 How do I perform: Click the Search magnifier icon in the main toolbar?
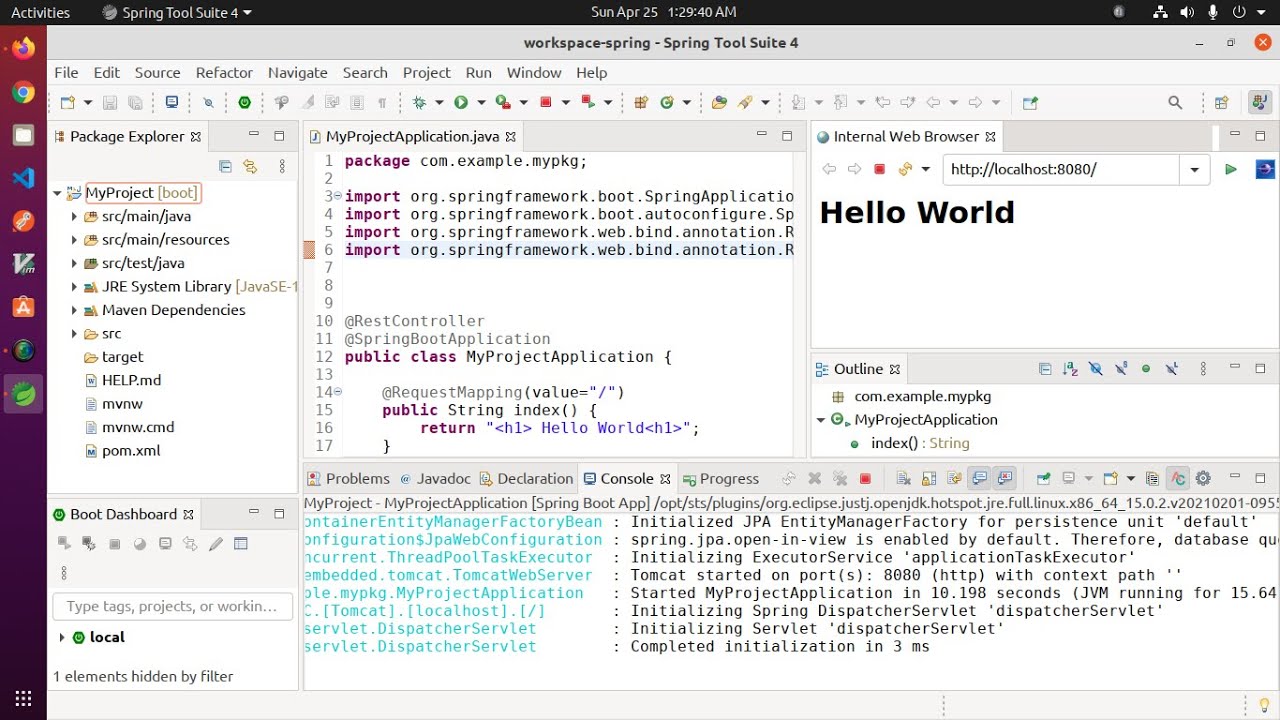pos(1175,102)
